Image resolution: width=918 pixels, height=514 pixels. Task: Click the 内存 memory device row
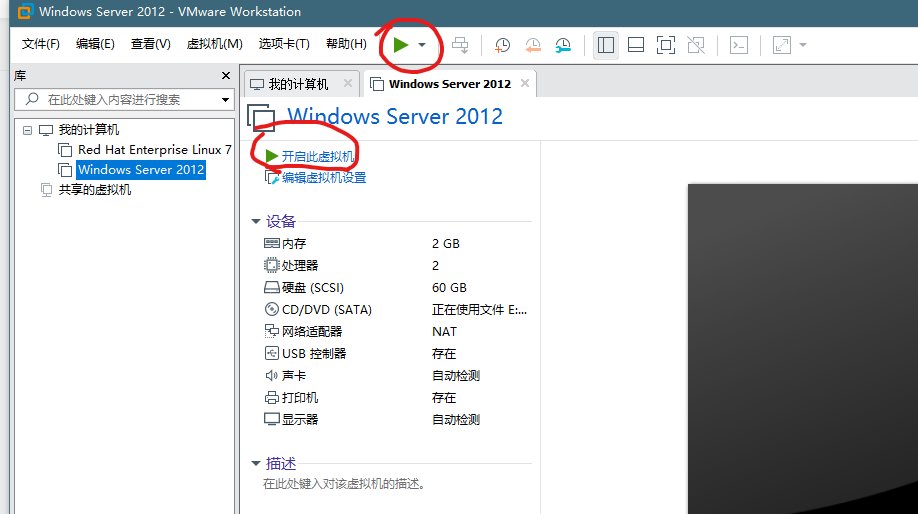(x=396, y=244)
